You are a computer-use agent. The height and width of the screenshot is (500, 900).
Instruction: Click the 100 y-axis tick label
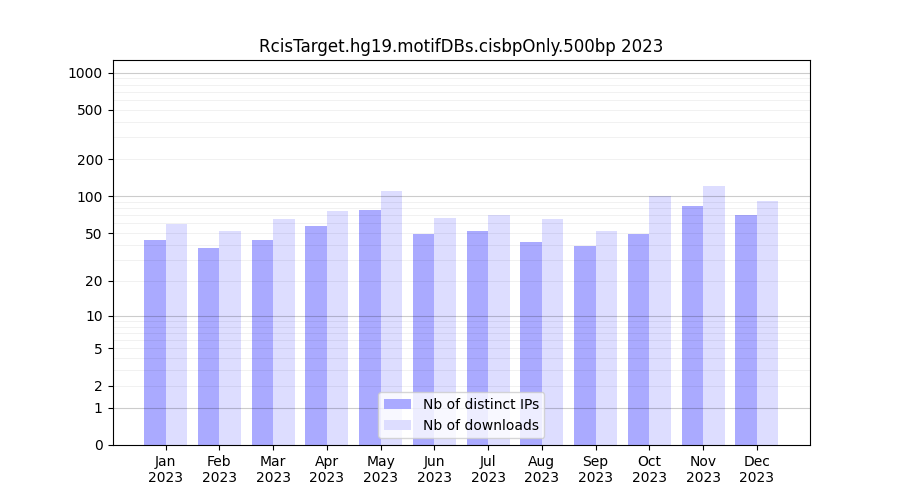click(90, 197)
